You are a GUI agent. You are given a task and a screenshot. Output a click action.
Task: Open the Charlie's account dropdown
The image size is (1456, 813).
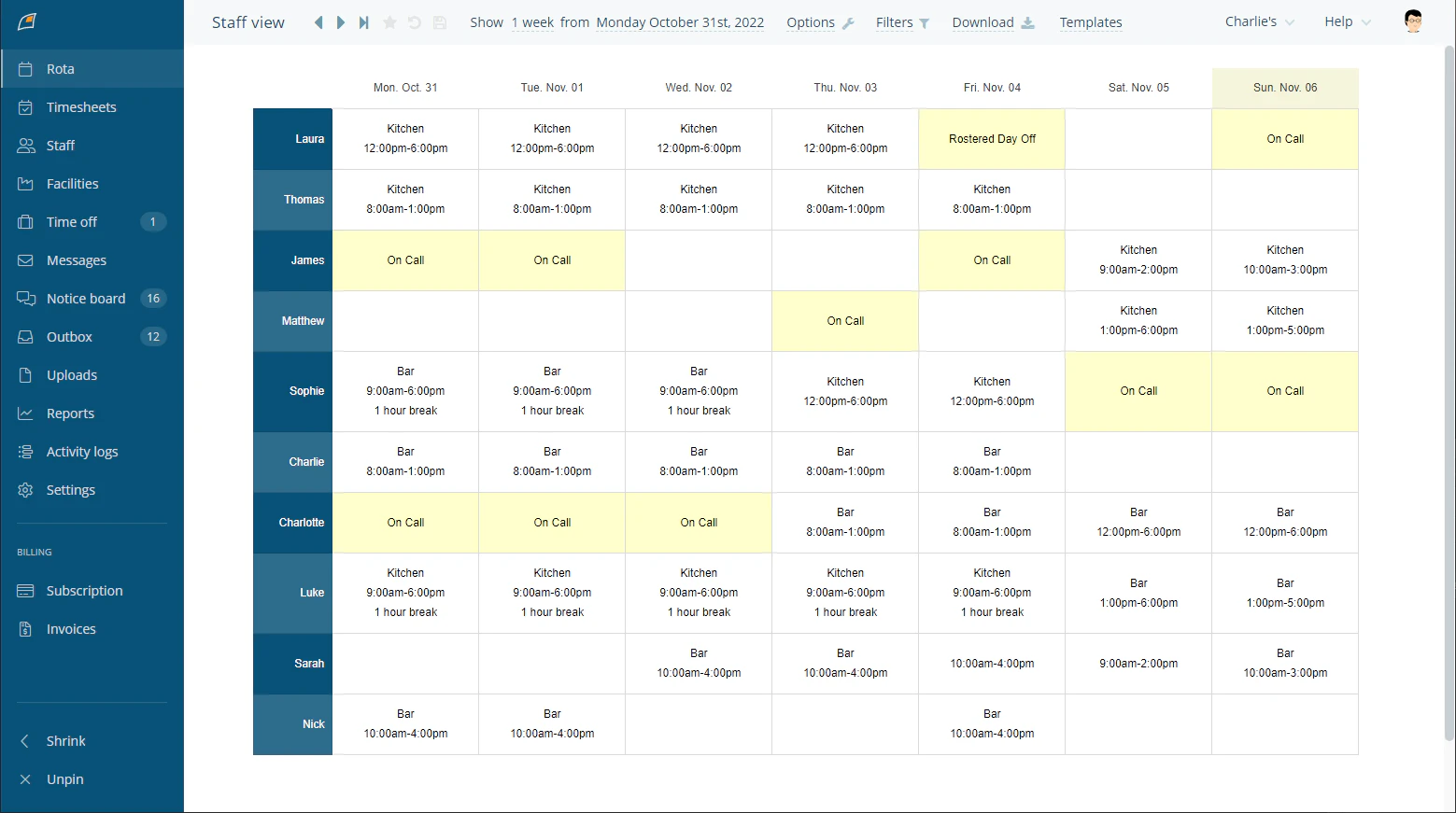[x=1258, y=21]
